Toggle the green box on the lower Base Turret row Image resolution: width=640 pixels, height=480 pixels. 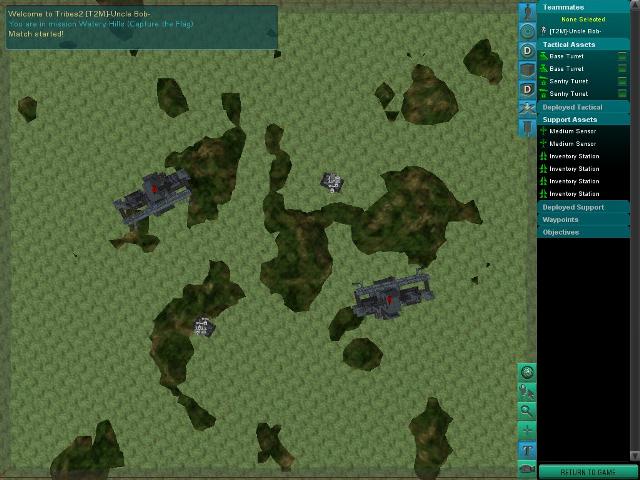pos(622,68)
